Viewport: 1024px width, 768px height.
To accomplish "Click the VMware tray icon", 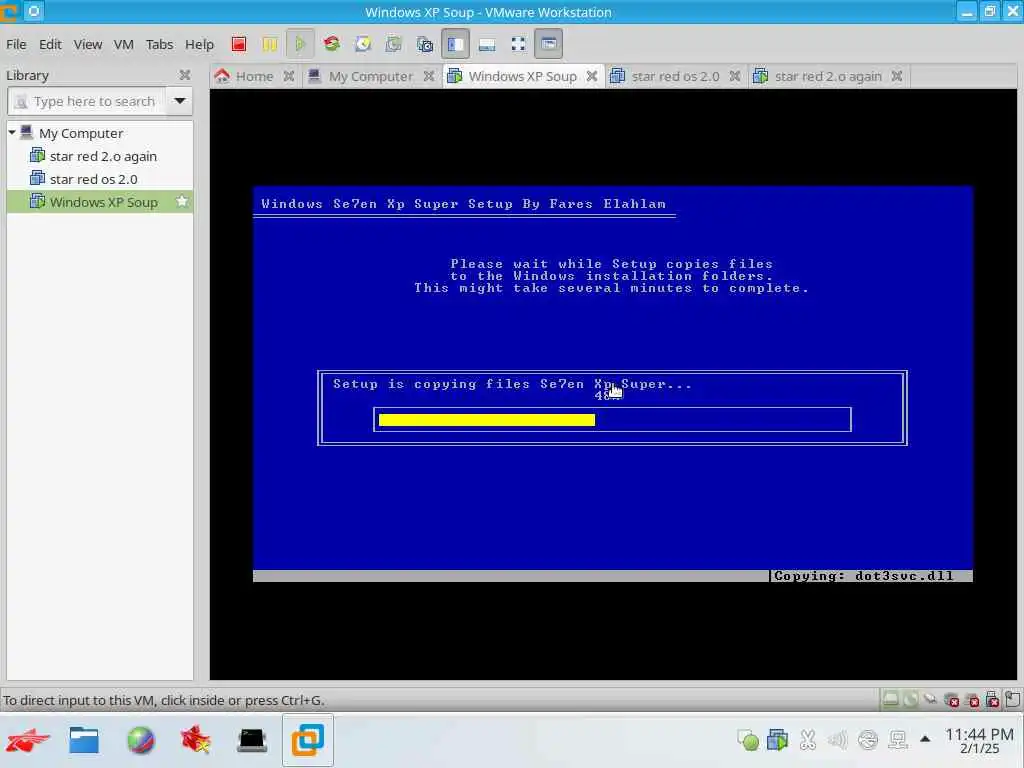I will tap(777, 740).
